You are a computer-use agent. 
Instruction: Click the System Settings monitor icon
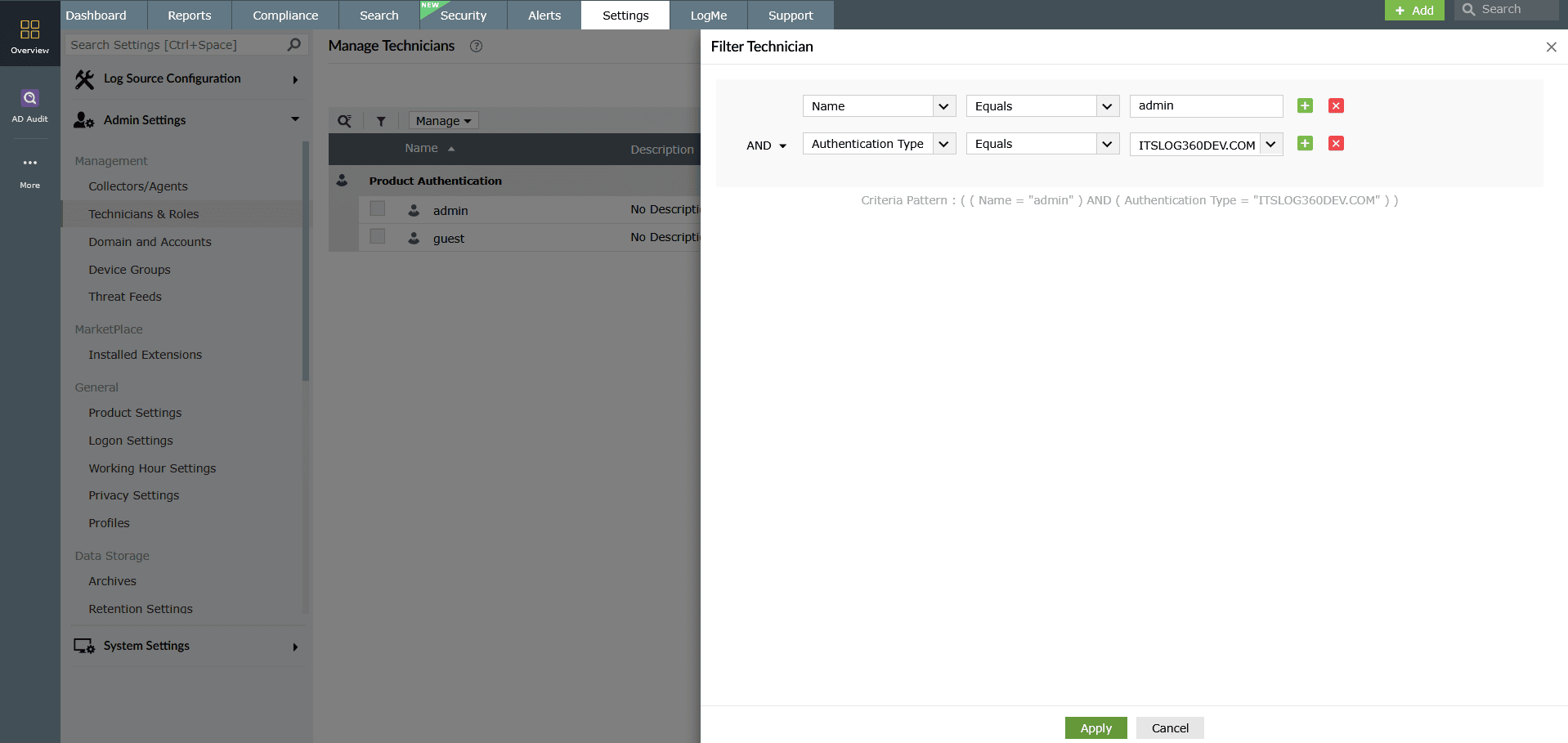pos(84,646)
